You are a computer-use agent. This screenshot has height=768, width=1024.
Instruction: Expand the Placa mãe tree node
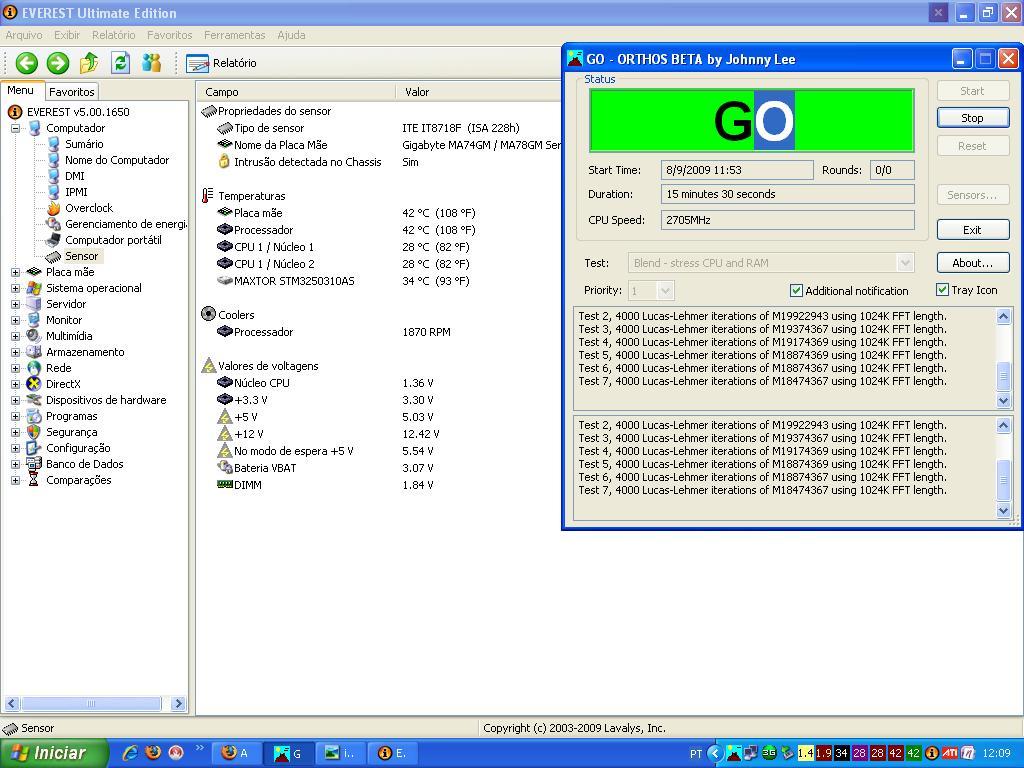point(15,272)
